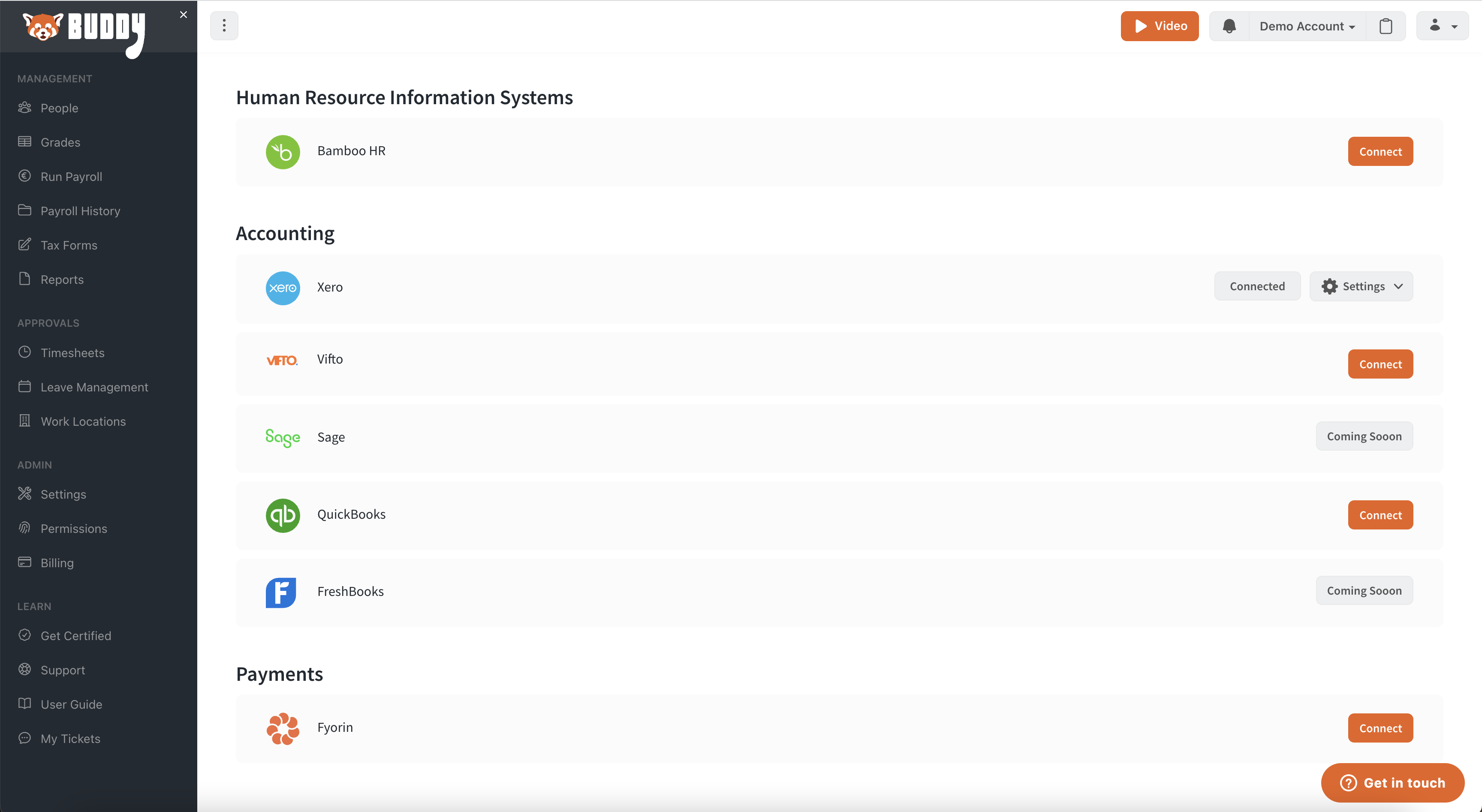
Task: Expand the Xero Settings dropdown
Action: (1361, 286)
